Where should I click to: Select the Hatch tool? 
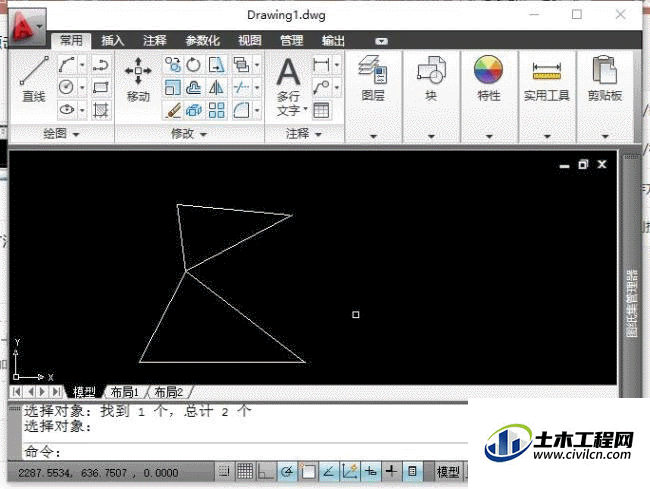(100, 109)
